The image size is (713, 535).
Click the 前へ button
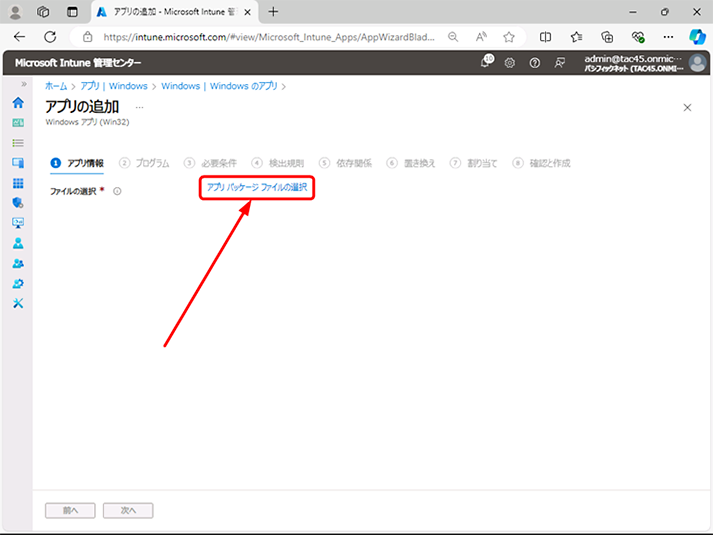70,510
